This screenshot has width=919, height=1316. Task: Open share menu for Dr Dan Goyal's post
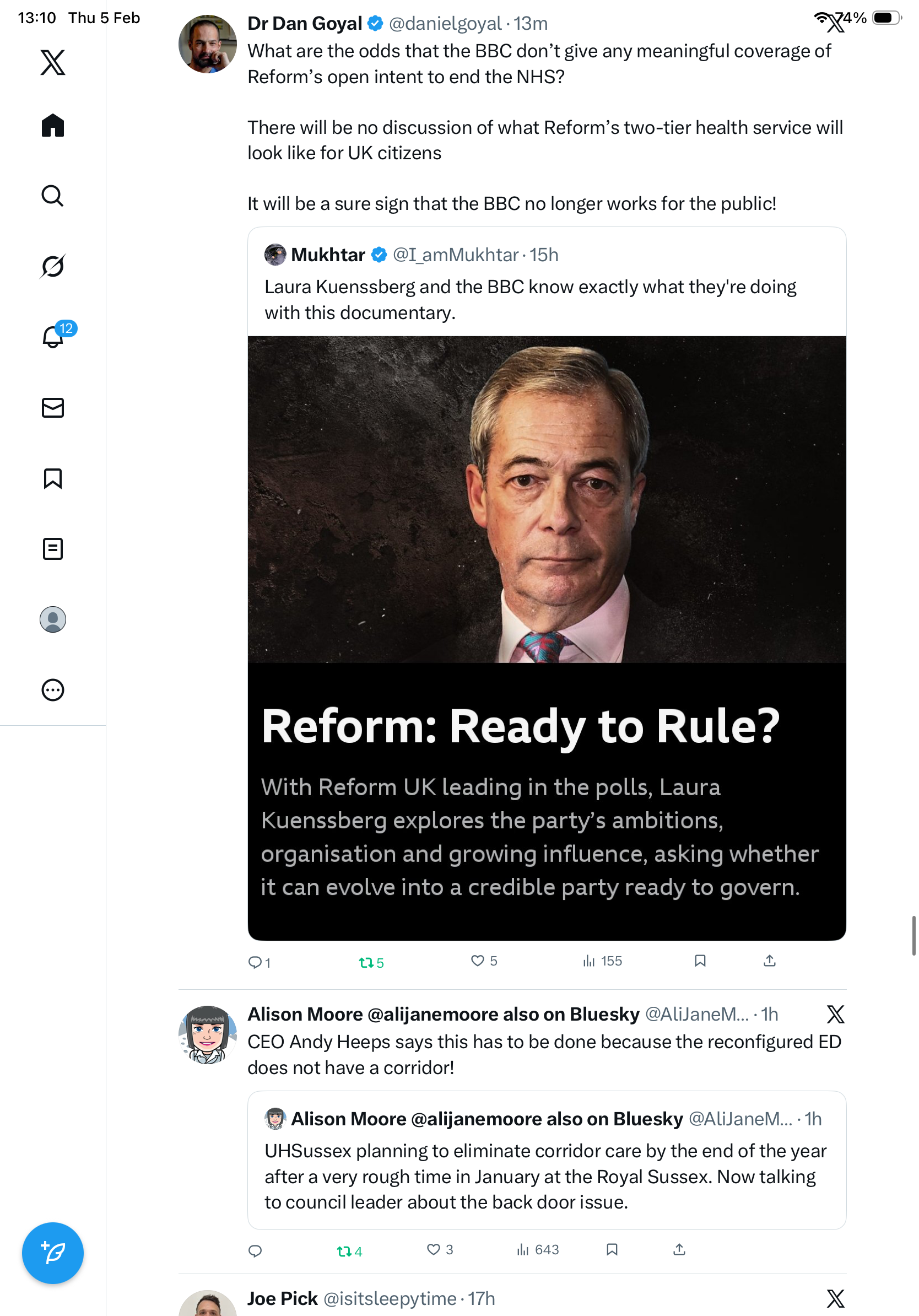coord(770,961)
